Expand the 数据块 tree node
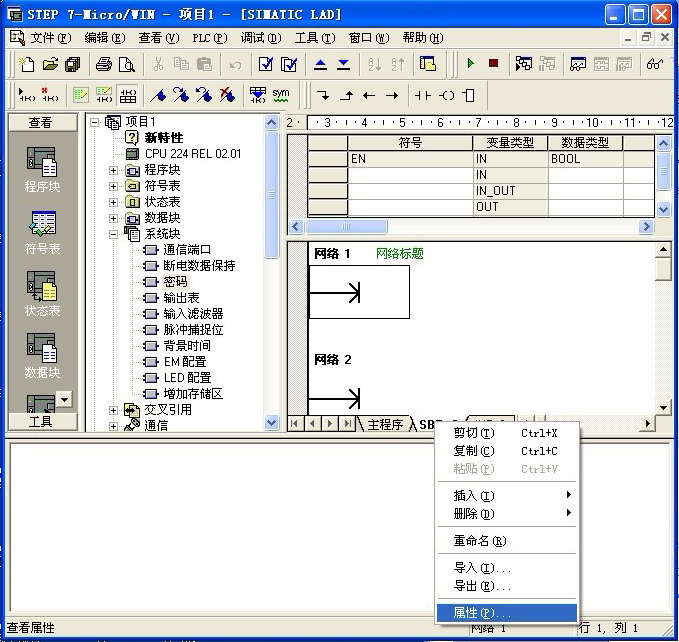The height and width of the screenshot is (642, 679). click(113, 218)
